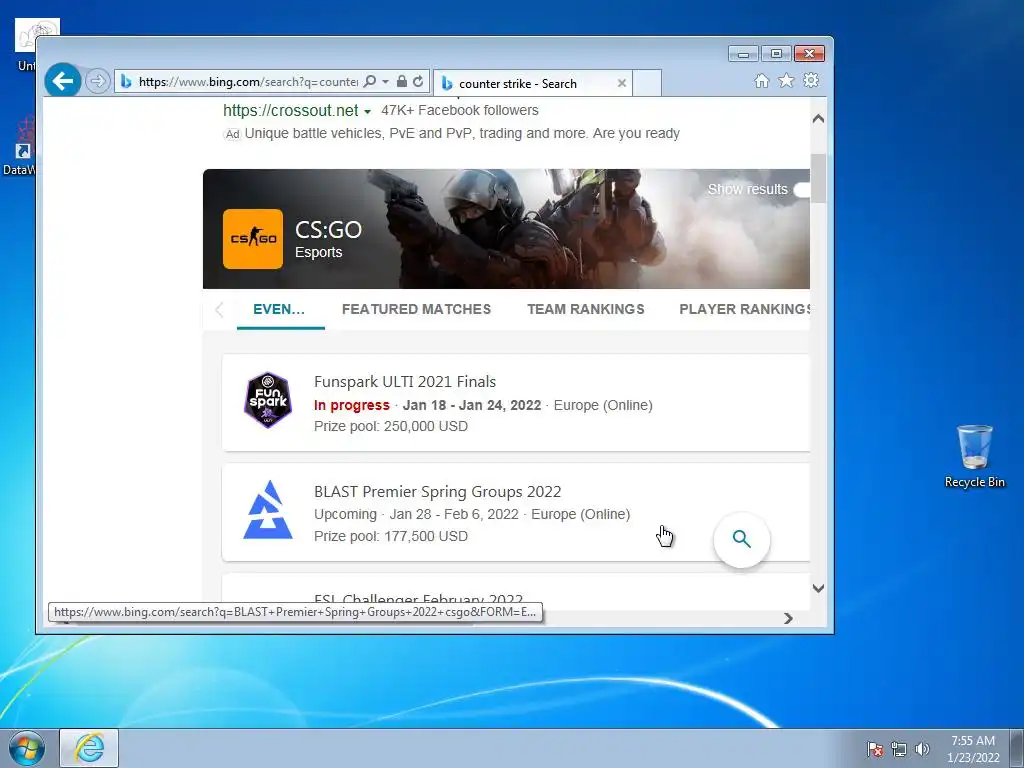Click the 'In progress' status text
The height and width of the screenshot is (768, 1024).
tap(351, 405)
